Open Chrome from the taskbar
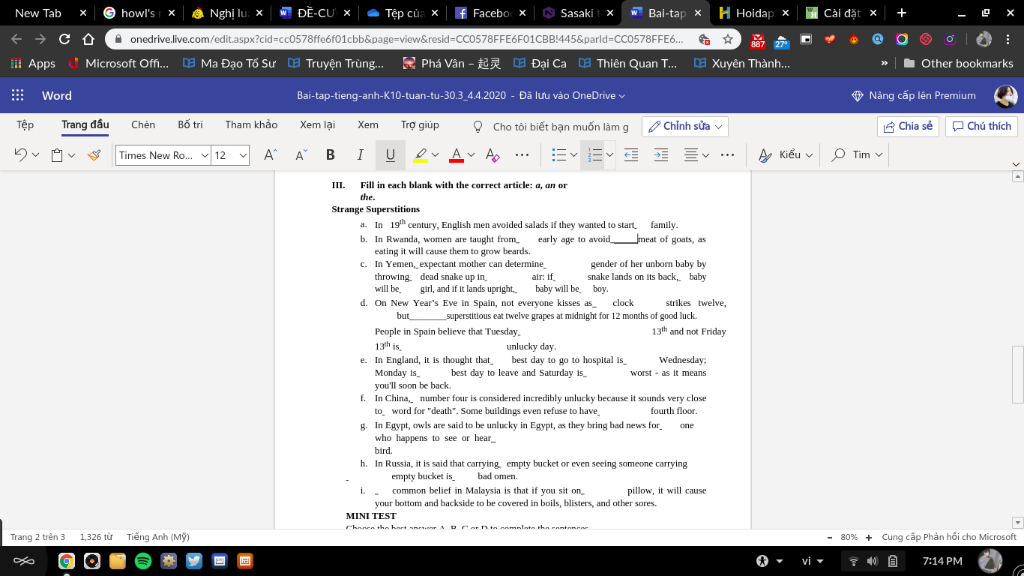Screen dimensions: 1024x576 point(66,561)
